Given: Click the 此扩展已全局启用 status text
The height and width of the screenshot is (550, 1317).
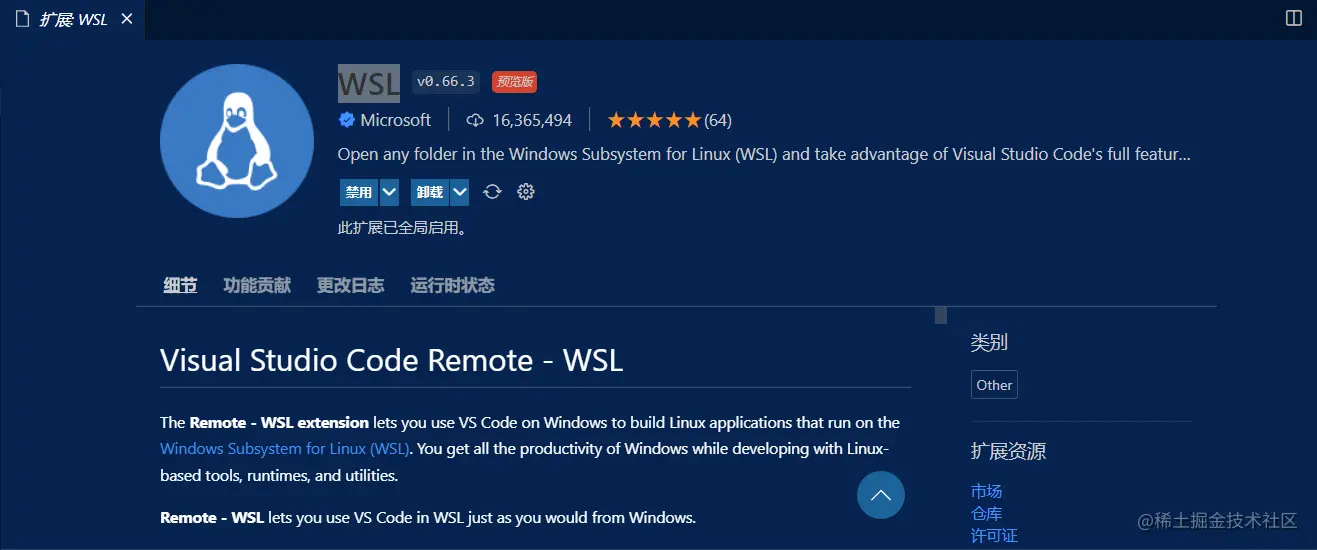Looking at the screenshot, I should tap(402, 228).
